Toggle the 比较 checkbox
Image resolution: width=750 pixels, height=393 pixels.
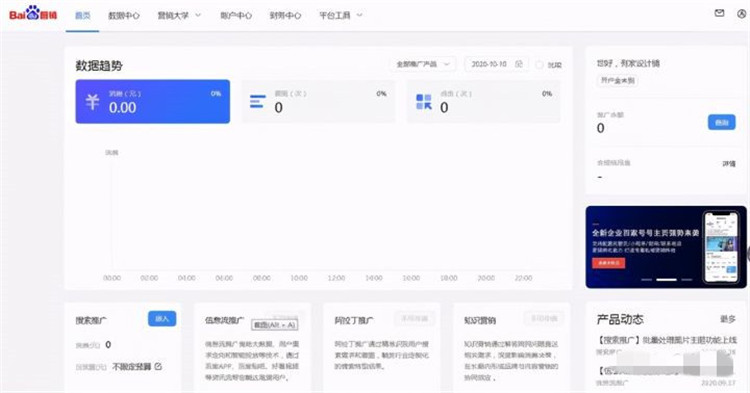coord(539,65)
